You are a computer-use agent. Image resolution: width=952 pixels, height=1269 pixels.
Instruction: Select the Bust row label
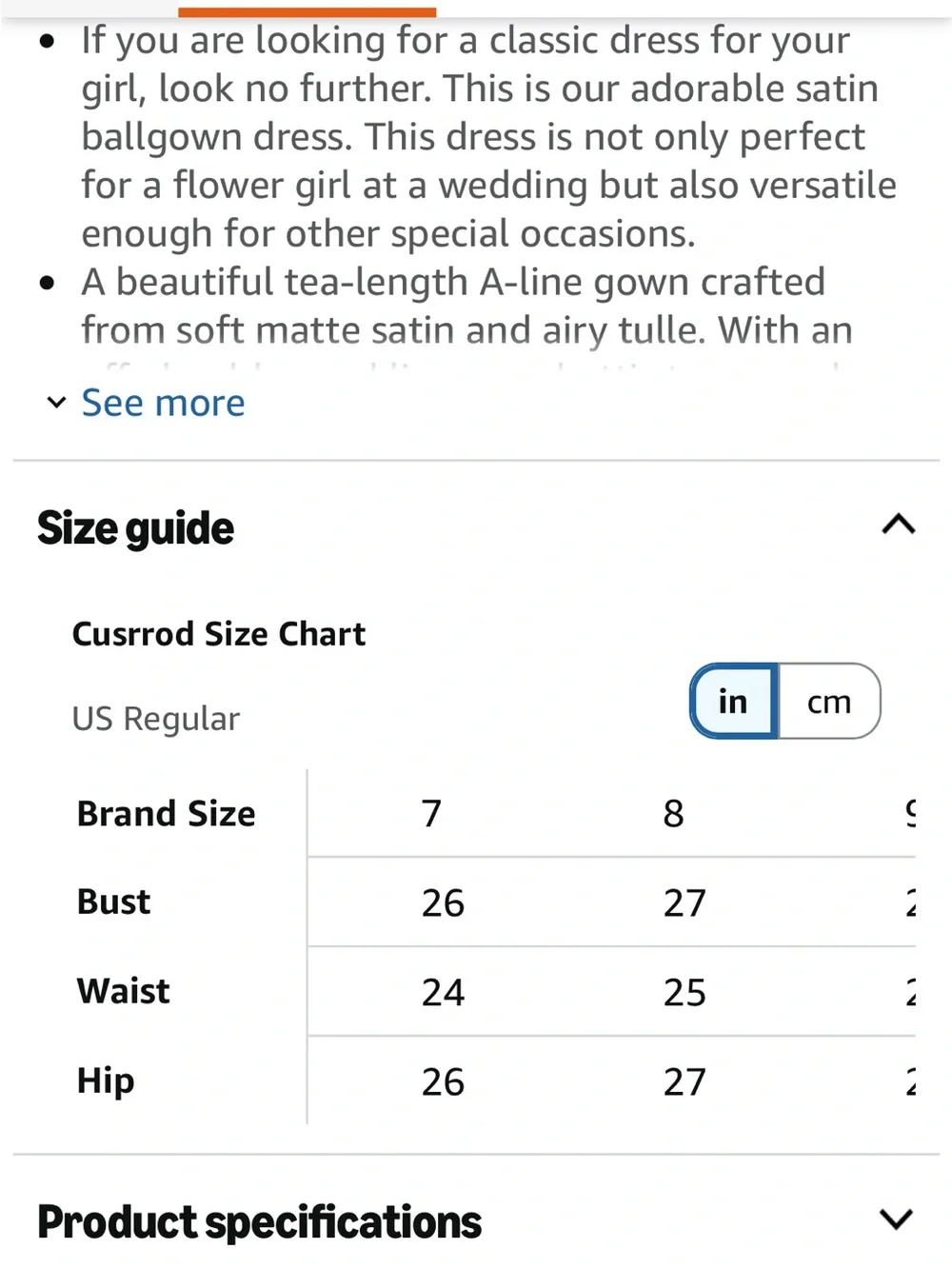coord(113,902)
